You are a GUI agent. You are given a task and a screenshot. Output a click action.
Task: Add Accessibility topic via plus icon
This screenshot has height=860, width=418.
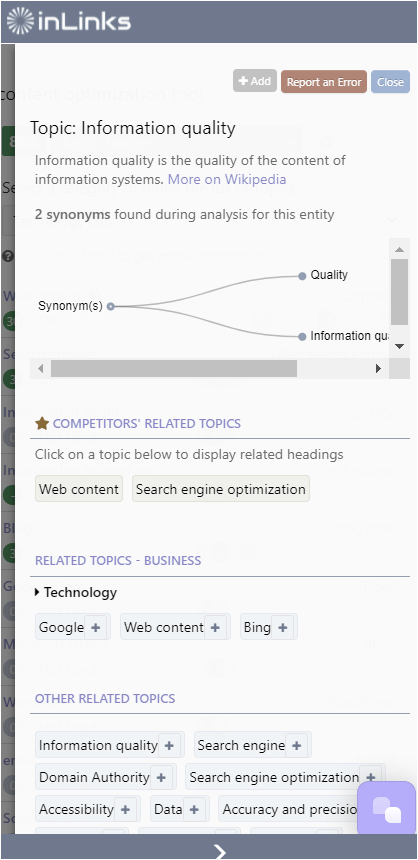125,809
